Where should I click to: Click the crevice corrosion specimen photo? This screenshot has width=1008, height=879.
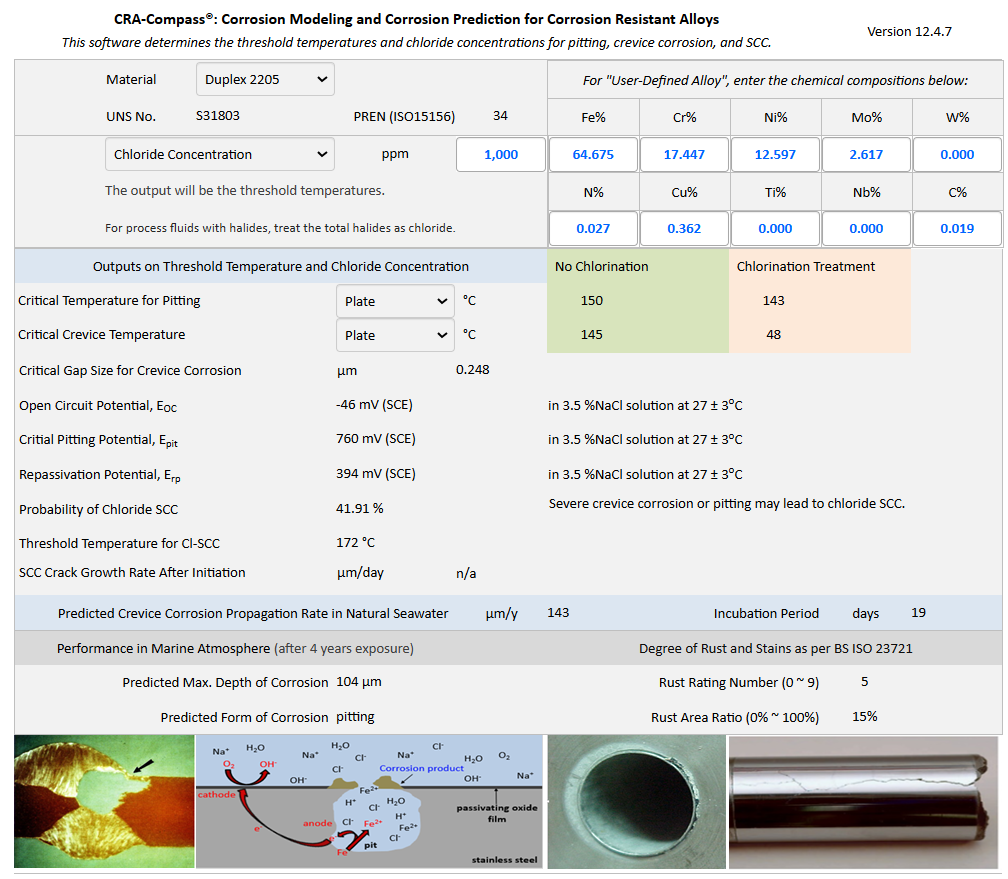104,801
